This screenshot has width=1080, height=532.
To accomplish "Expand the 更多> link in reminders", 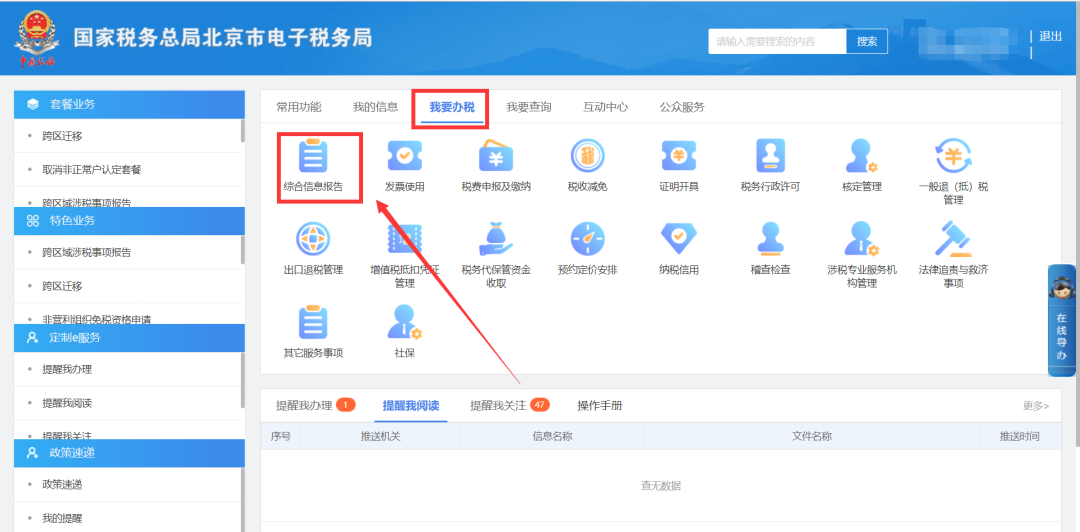I will (1036, 406).
